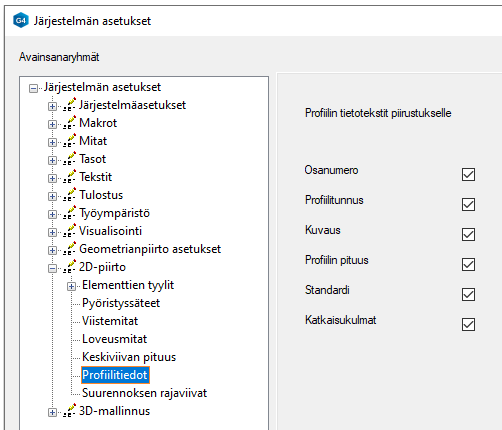Click the keyword icon beside 2D-piirto

coord(69,267)
